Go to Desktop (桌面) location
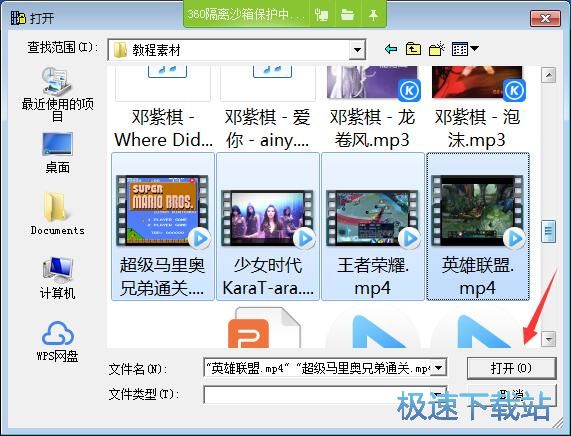 point(57,153)
